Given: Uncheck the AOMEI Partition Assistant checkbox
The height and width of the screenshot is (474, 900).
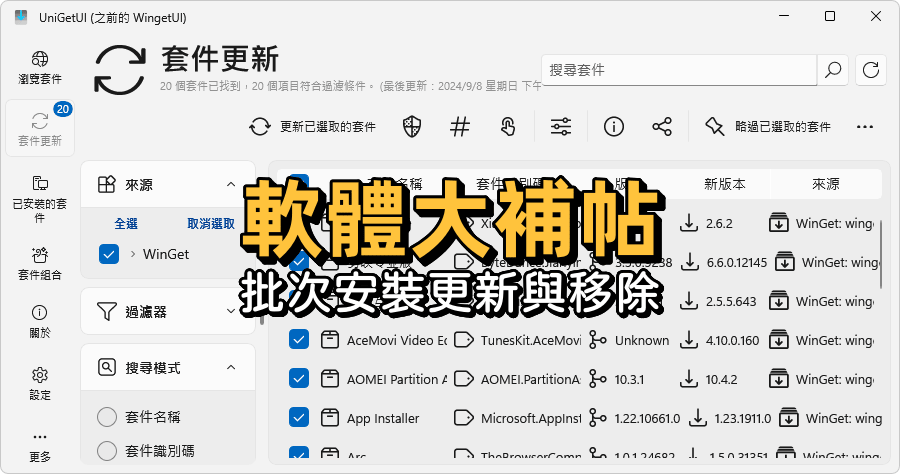Looking at the screenshot, I should 298,379.
